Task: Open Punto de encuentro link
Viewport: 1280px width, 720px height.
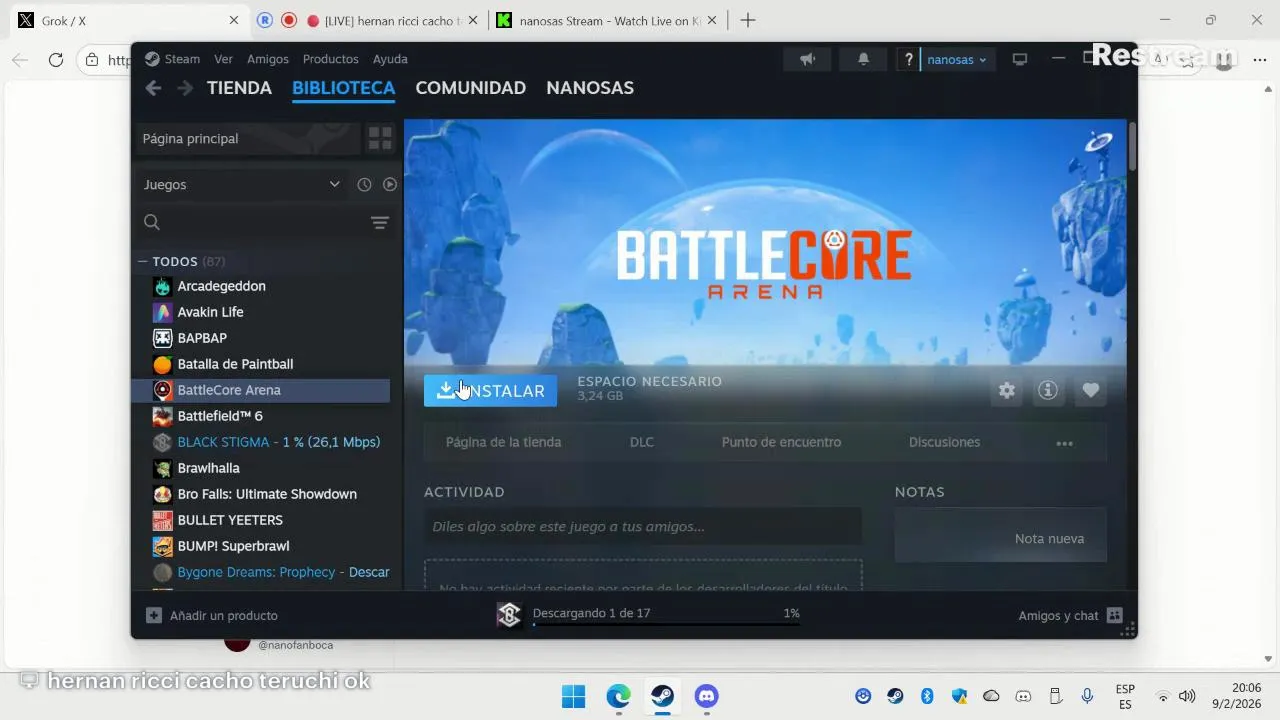Action: 781,442
